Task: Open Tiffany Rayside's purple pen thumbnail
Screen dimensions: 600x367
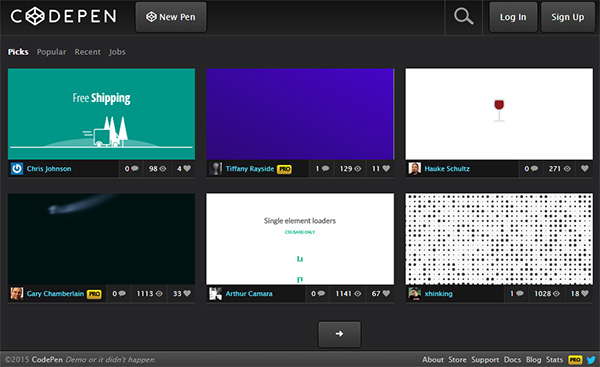Action: tap(300, 114)
